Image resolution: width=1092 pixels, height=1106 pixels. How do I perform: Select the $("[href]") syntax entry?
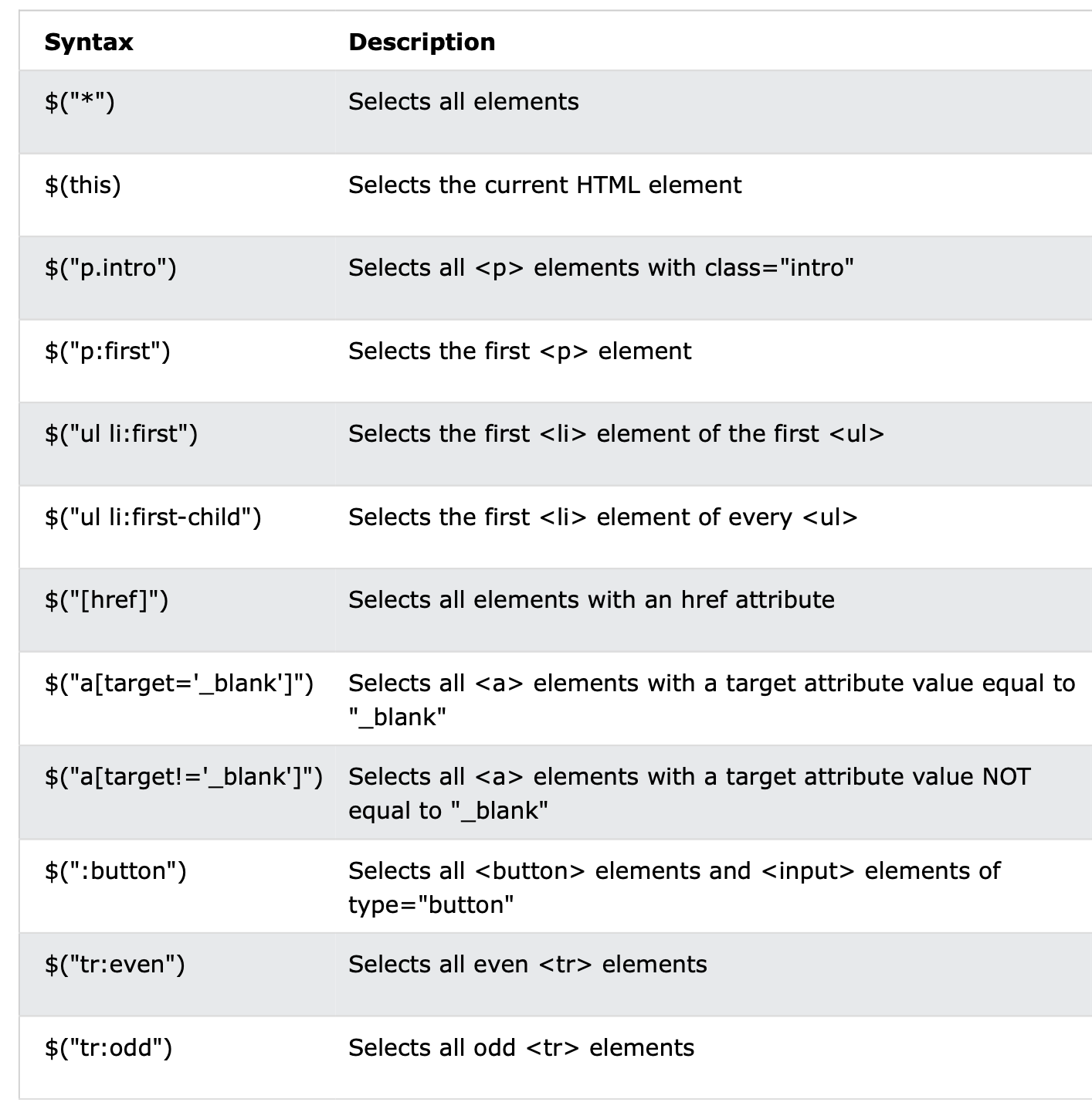[x=107, y=600]
